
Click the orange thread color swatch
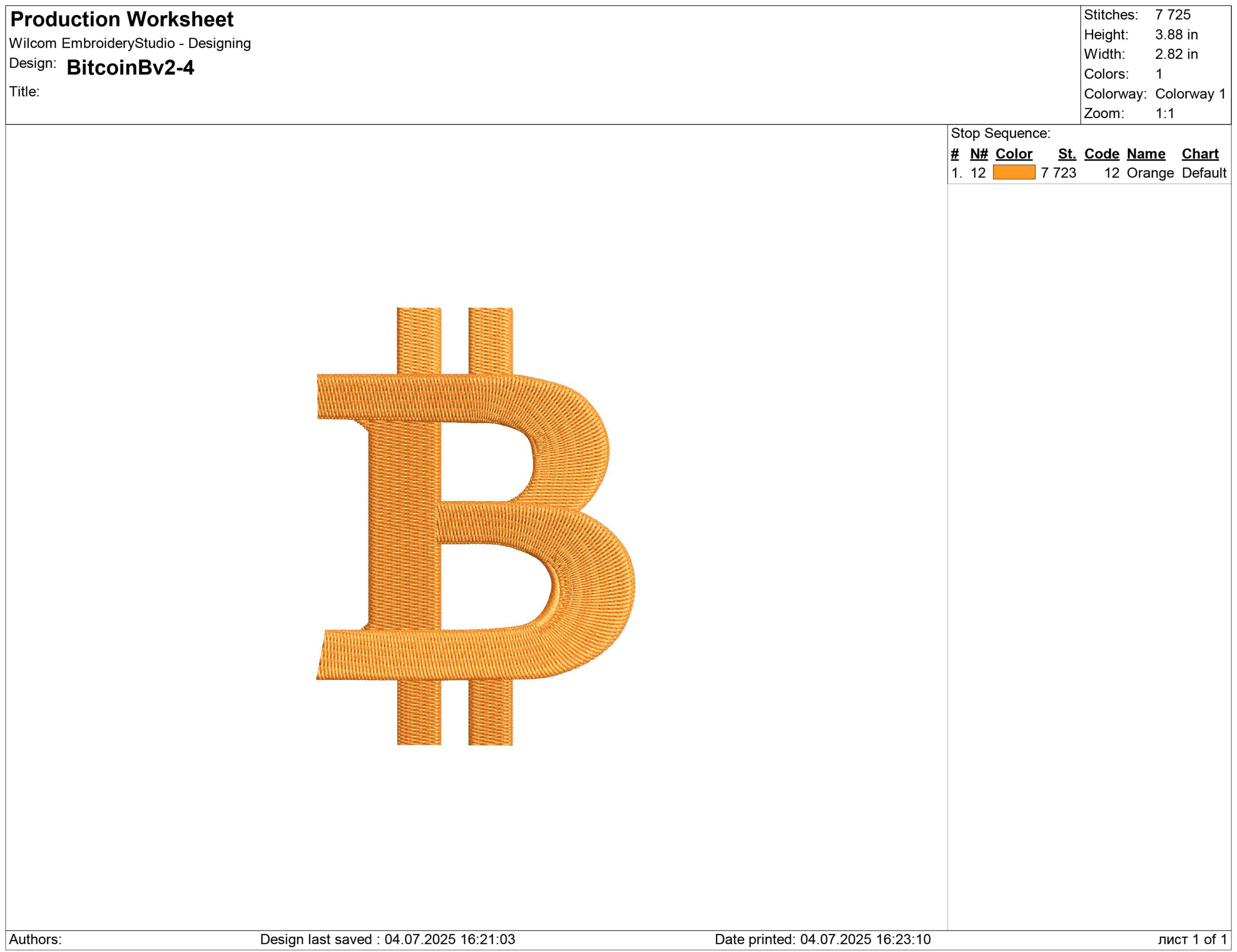pos(1014,173)
